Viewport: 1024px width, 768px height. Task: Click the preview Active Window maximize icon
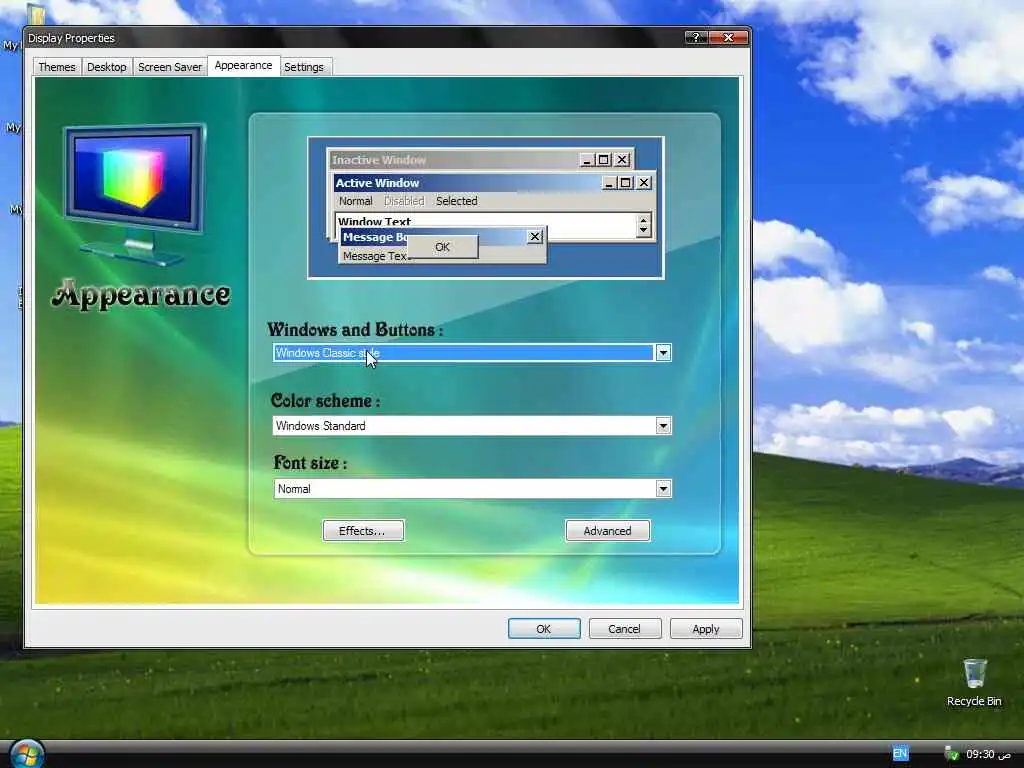(x=626, y=183)
